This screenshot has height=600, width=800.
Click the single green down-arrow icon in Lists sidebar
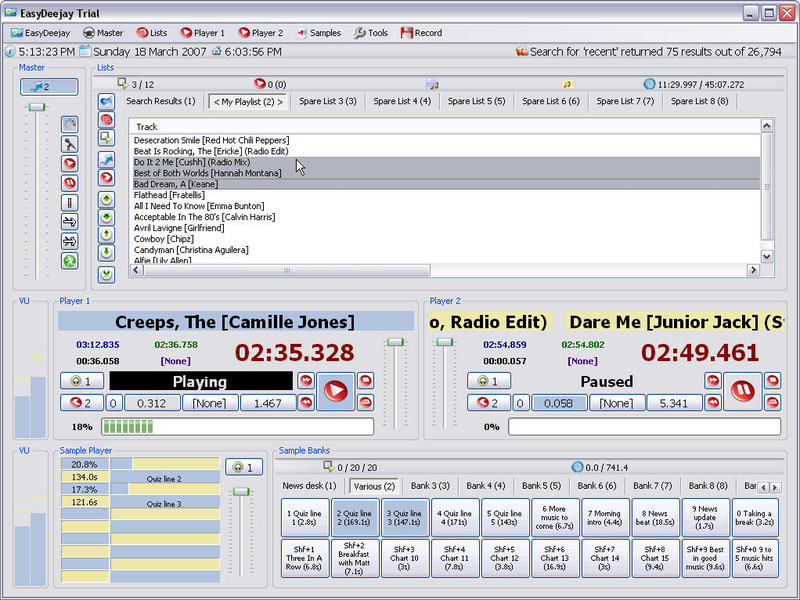(106, 253)
